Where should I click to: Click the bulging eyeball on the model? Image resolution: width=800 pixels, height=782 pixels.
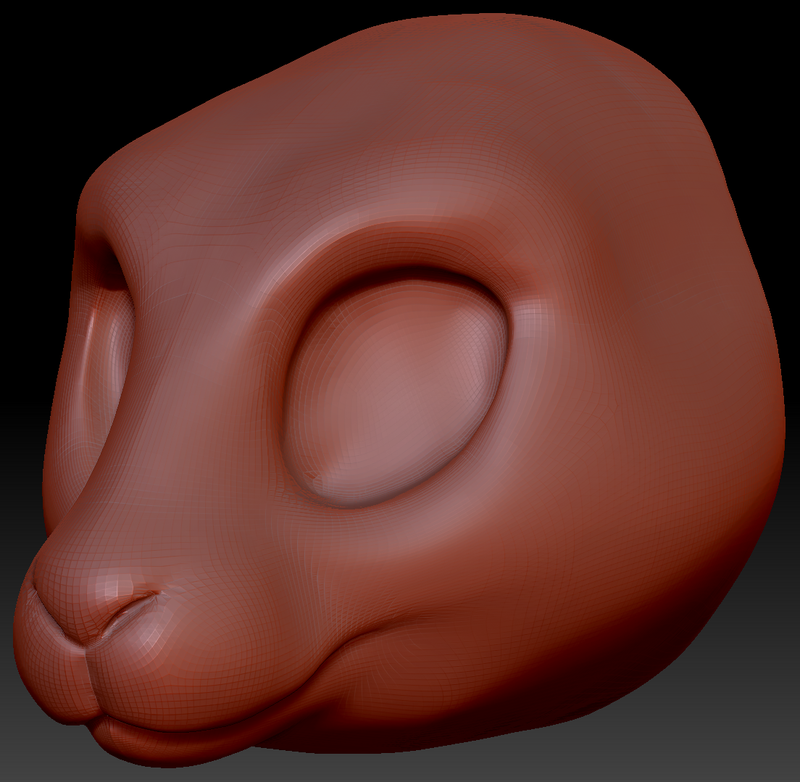pos(395,390)
